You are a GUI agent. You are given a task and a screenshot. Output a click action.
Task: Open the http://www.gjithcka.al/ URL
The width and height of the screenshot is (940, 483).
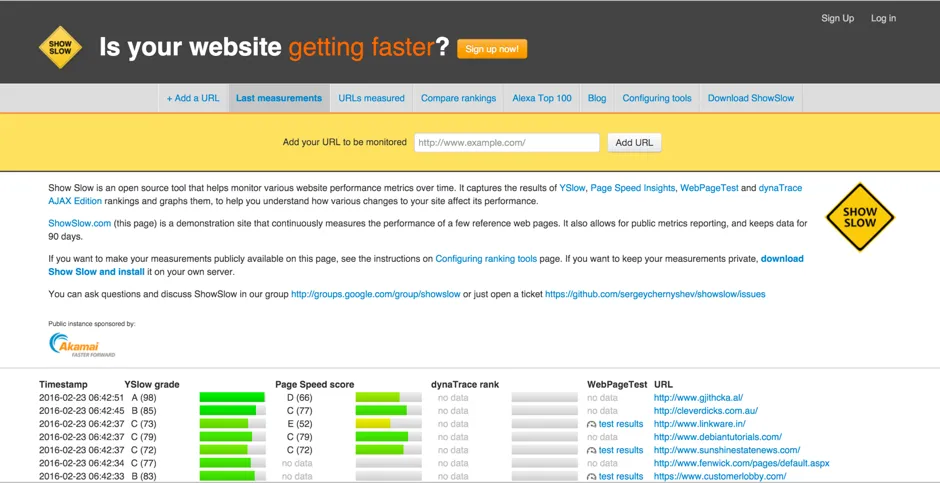[x=698, y=398]
